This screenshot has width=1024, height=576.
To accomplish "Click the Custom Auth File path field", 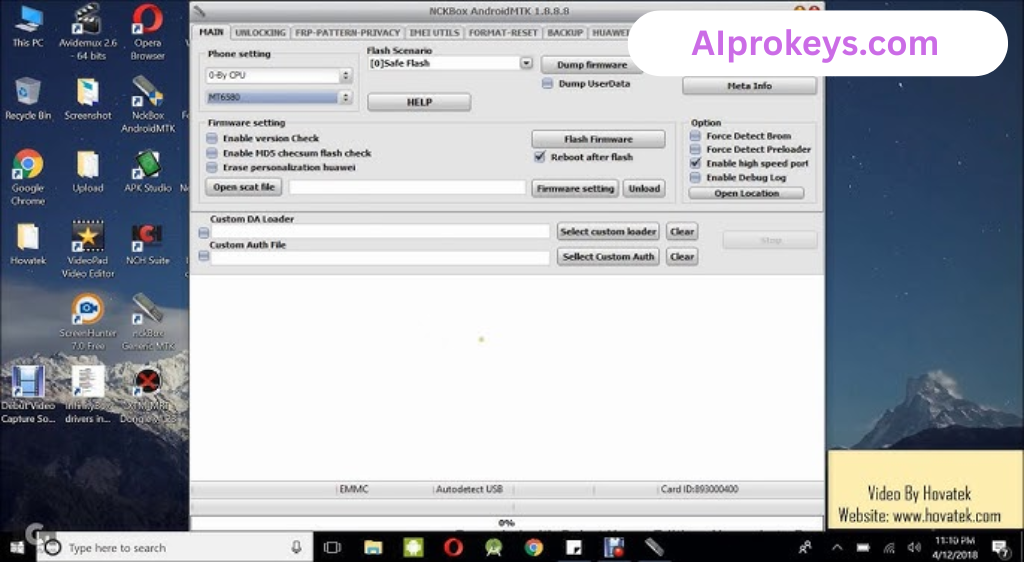I will [x=380, y=257].
